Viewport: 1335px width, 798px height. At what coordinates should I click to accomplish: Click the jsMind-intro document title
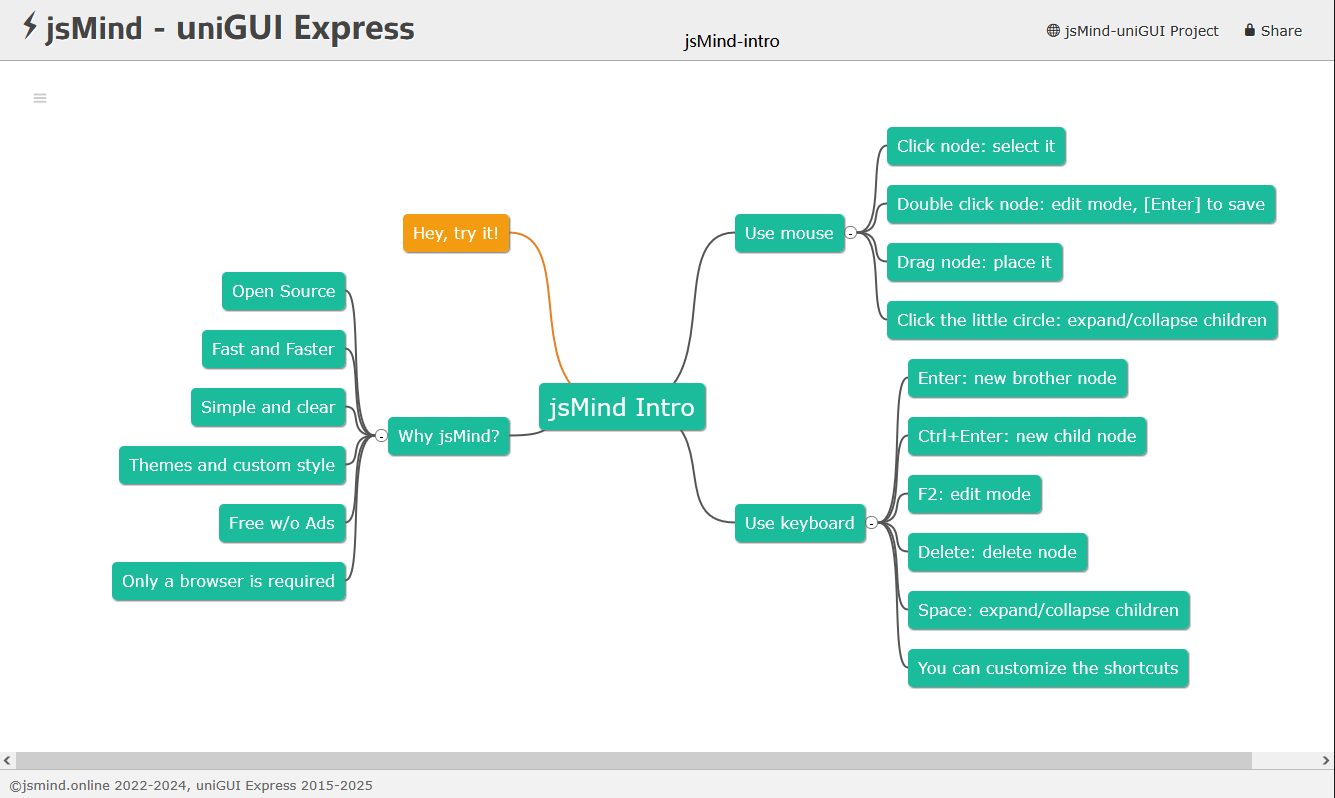[x=732, y=41]
